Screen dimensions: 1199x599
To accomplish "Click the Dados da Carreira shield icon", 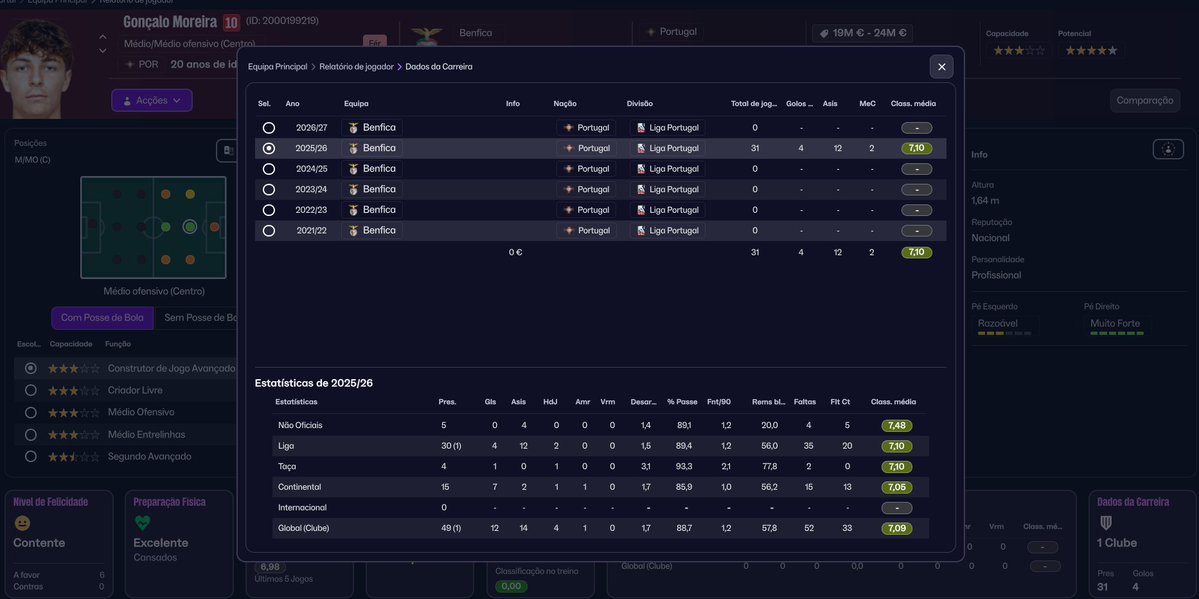I will point(1105,523).
